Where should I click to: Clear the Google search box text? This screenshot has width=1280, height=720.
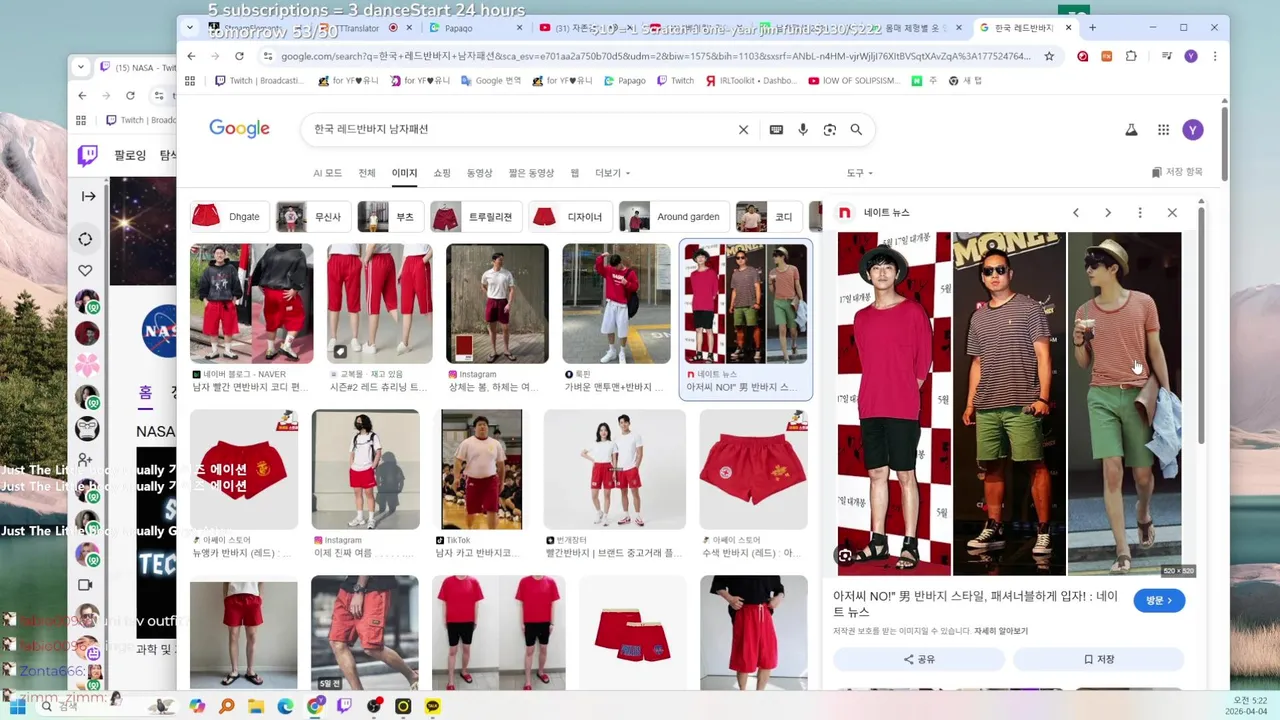pos(743,130)
